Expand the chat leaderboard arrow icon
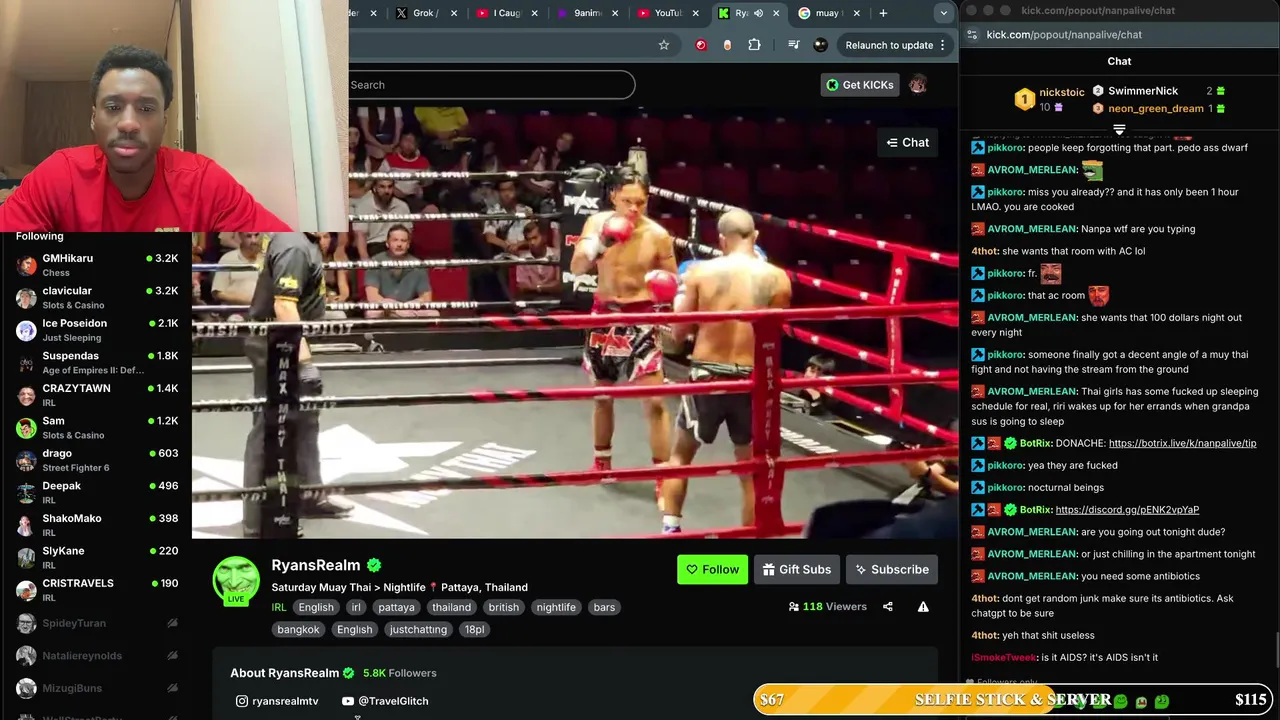 1119,129
